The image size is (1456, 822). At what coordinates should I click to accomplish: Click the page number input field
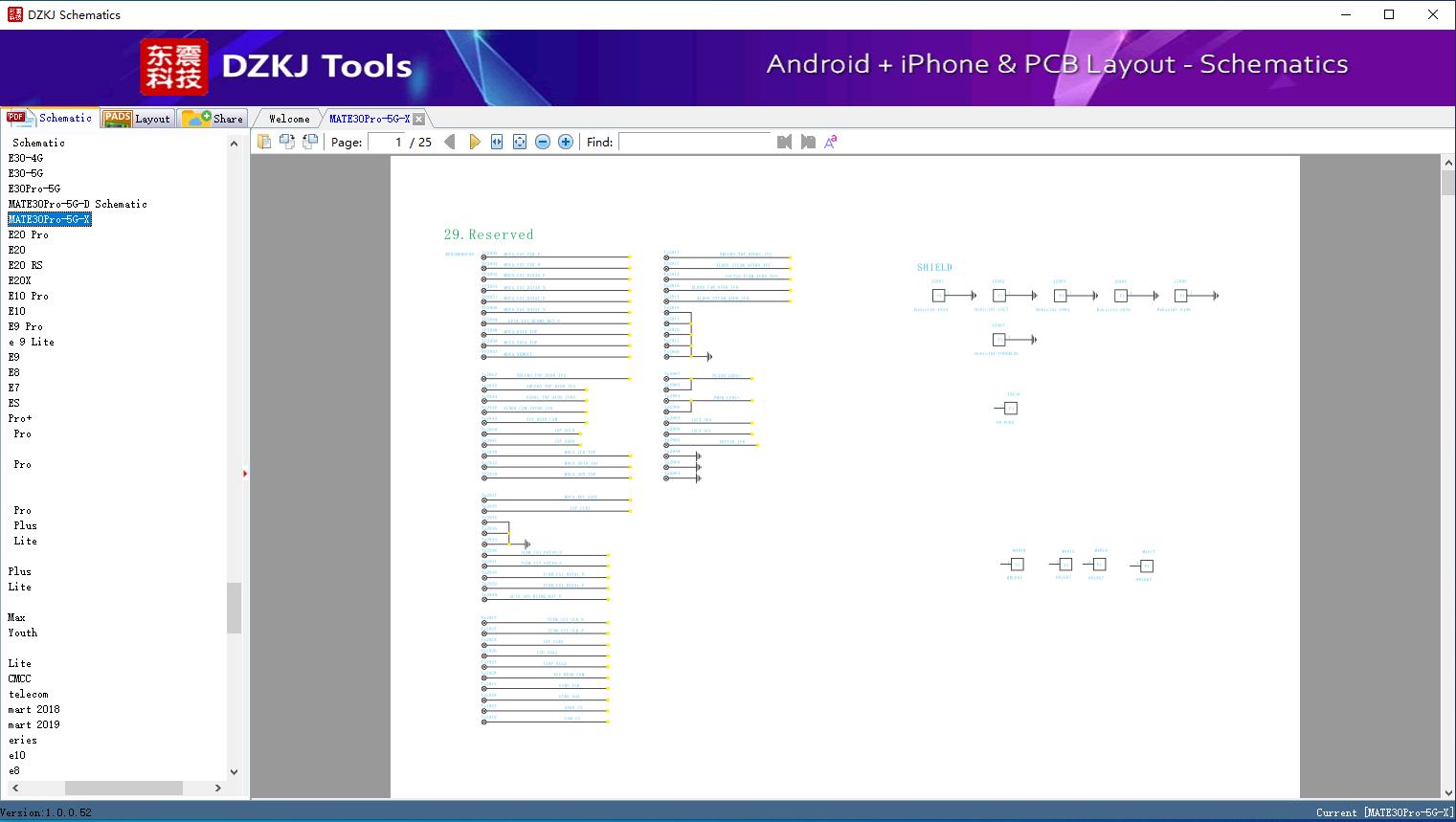387,142
